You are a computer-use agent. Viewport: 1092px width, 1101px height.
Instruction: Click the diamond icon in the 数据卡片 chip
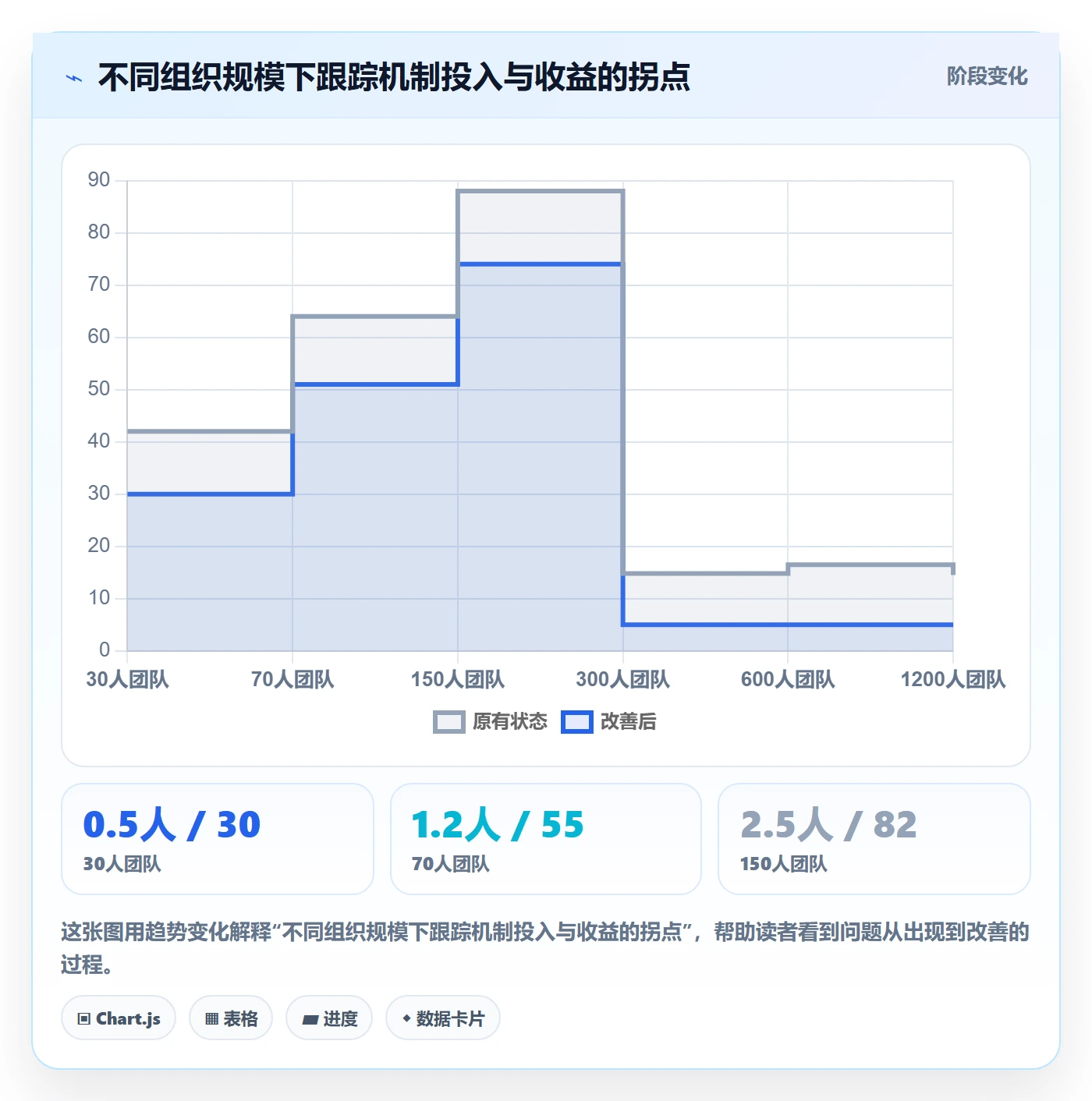click(x=406, y=1018)
